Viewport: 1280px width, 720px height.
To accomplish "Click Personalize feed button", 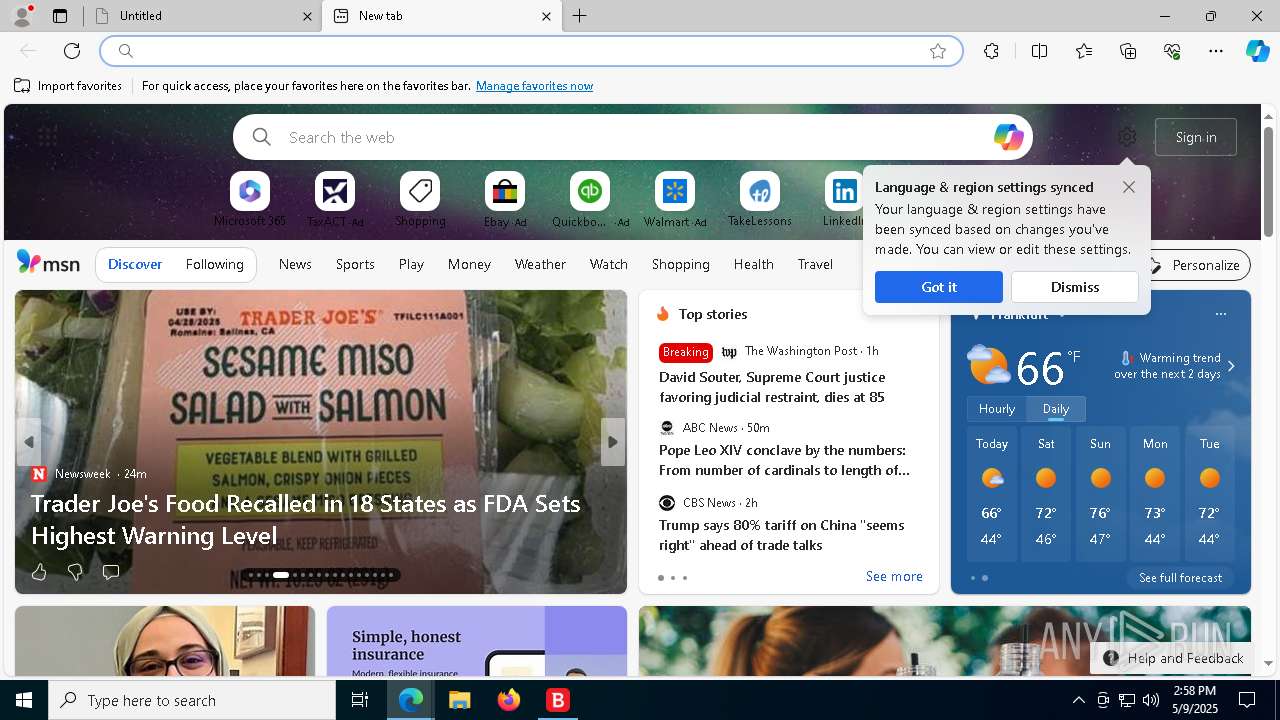I will pos(1194,265).
